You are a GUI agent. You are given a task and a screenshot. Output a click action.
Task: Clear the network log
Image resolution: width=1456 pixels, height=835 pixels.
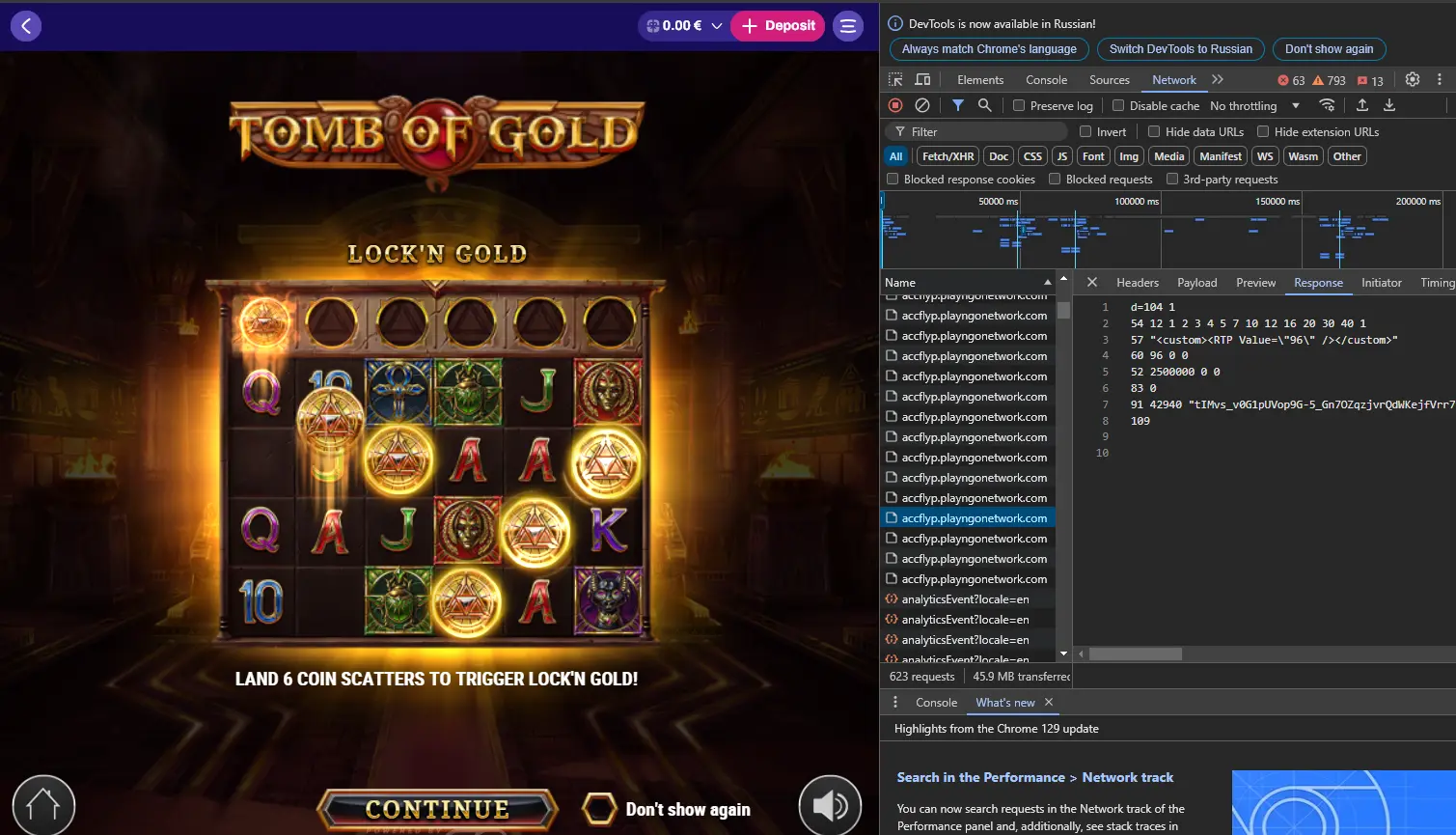pyautogui.click(x=922, y=105)
